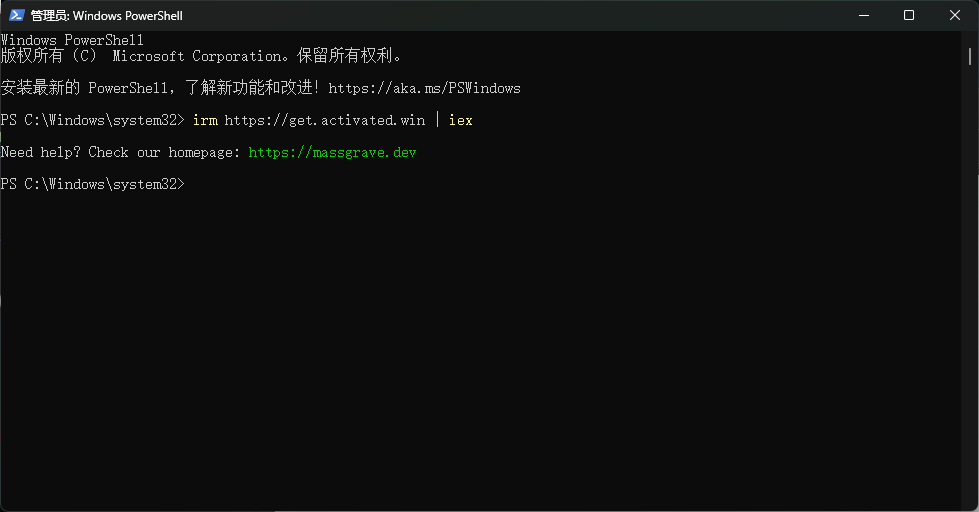Close the administrator PowerShell window
979x512 pixels.
tap(955, 16)
